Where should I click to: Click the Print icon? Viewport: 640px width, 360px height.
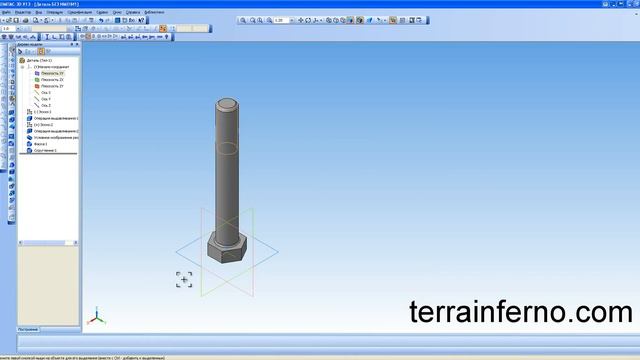[25, 20]
